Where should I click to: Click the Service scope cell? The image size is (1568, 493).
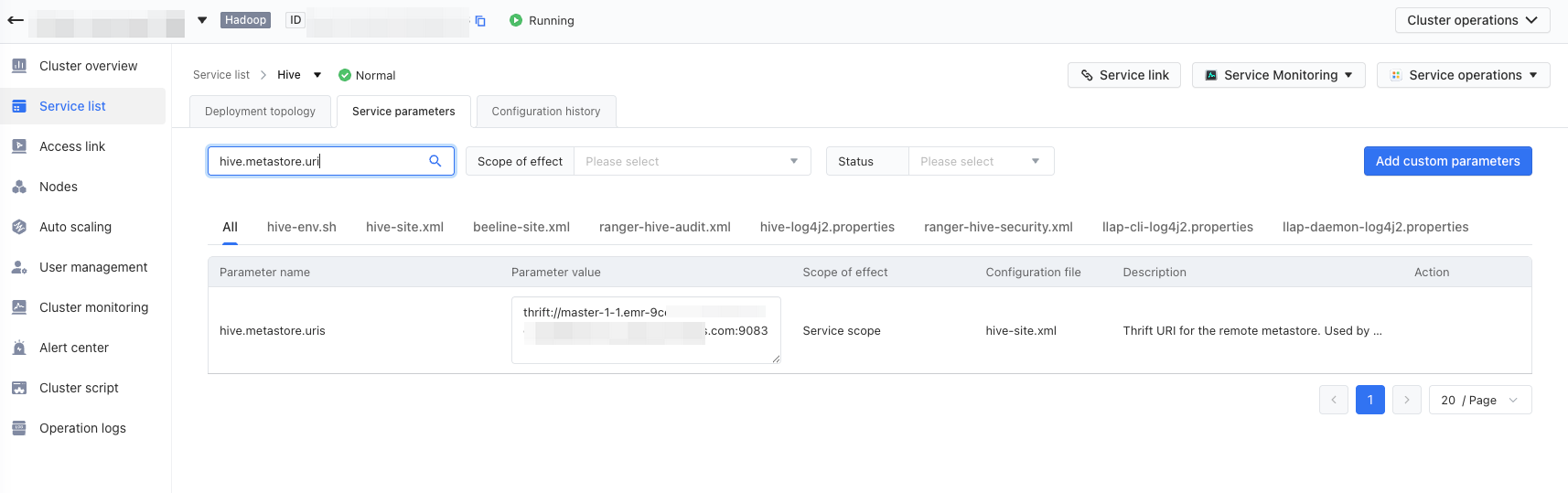click(x=842, y=331)
